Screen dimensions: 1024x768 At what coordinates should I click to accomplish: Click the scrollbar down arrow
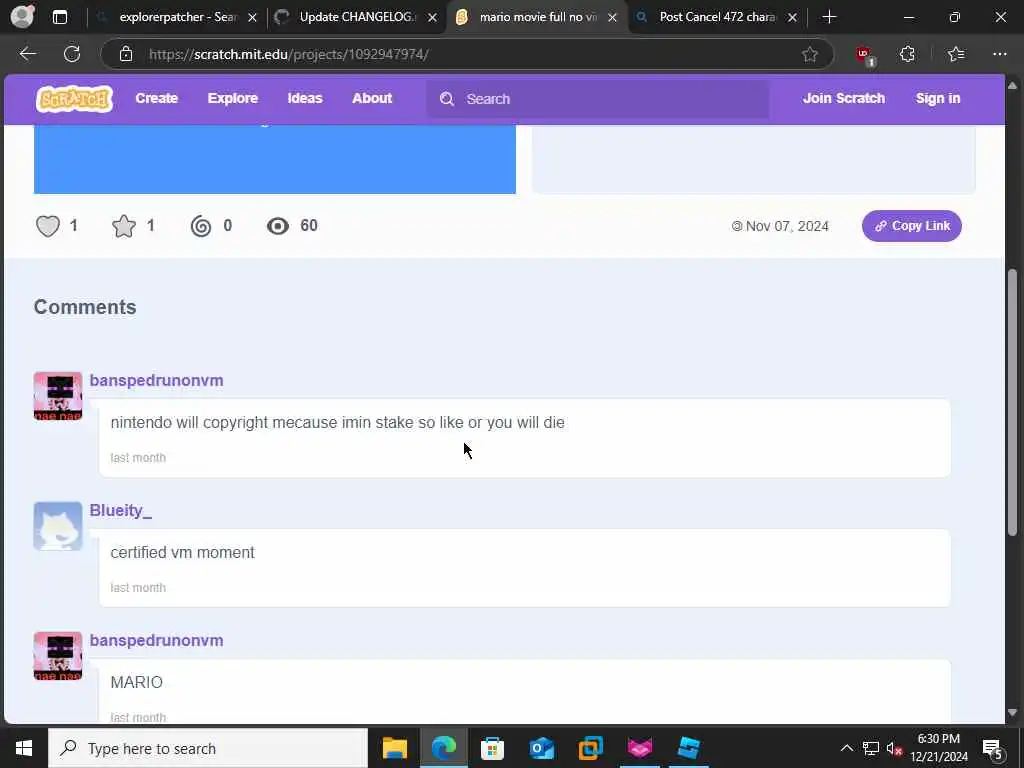[1012, 712]
